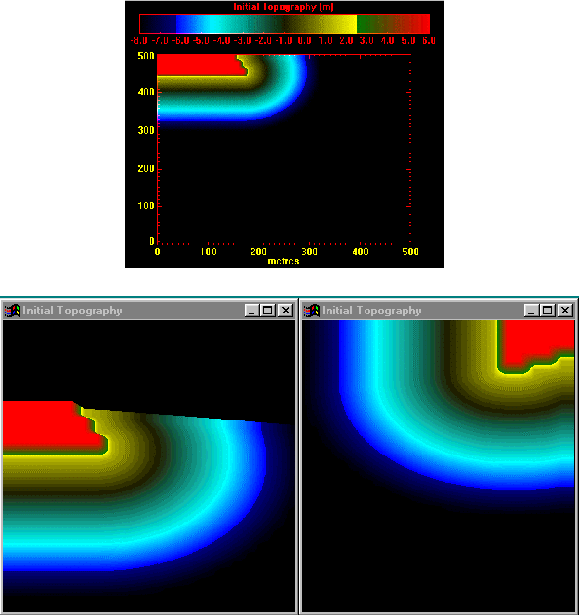Screen dimensions: 579x615
Task: Minimize the right Initial Topography window
Action: [x=530, y=311]
